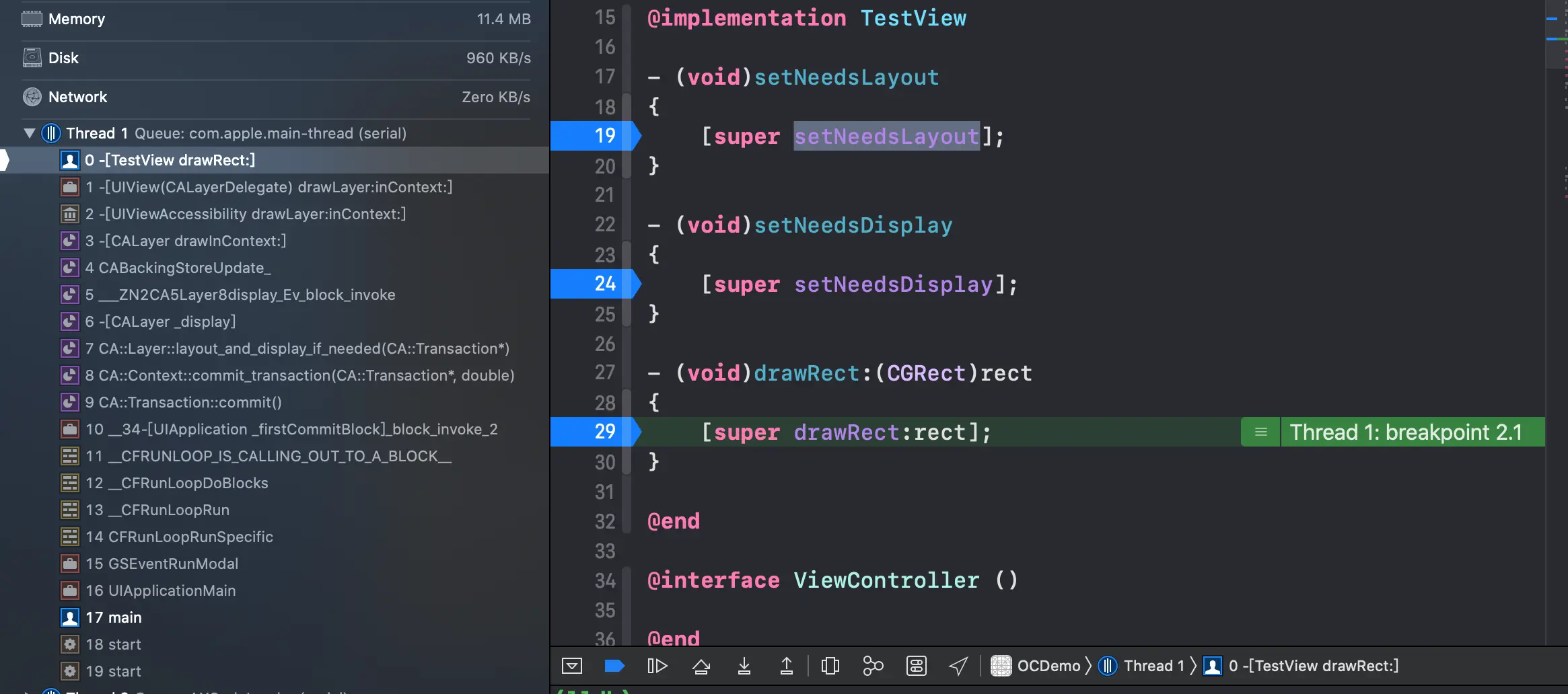Select frame 19 start
1568x694 pixels.
click(275, 671)
